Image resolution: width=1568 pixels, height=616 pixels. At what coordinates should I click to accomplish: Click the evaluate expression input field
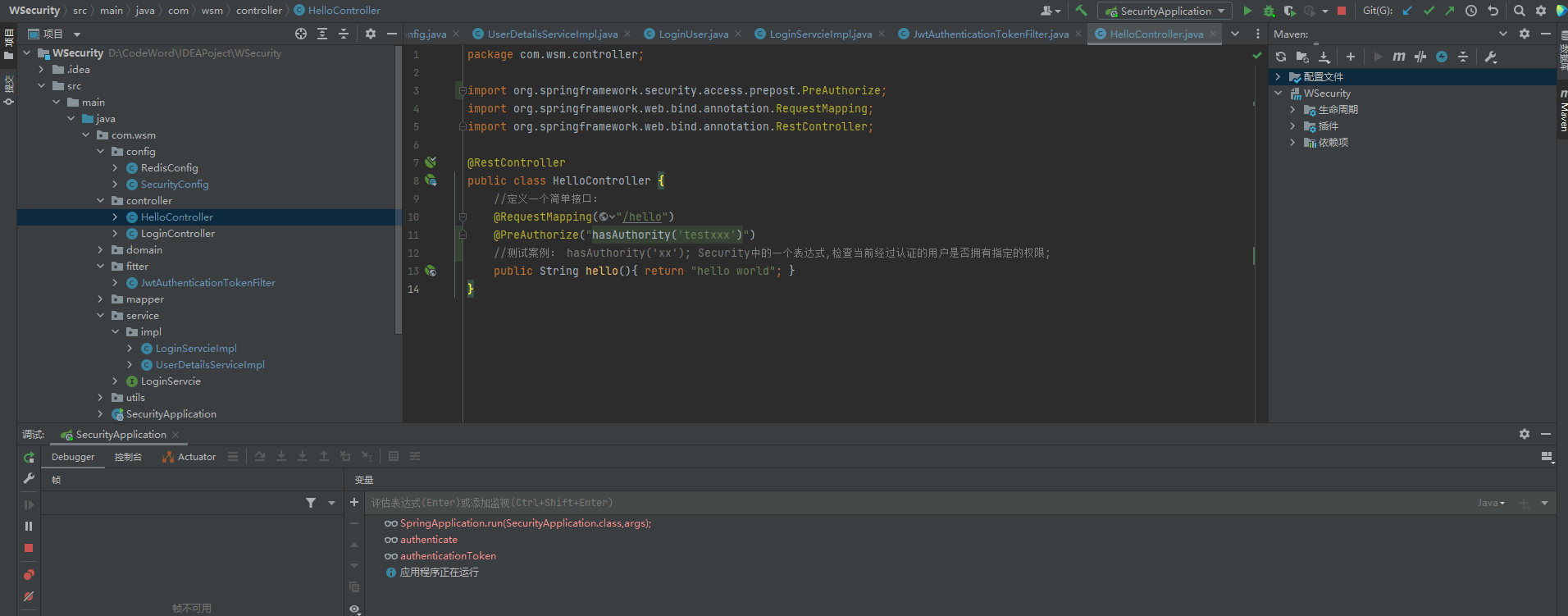pyautogui.click(x=918, y=503)
